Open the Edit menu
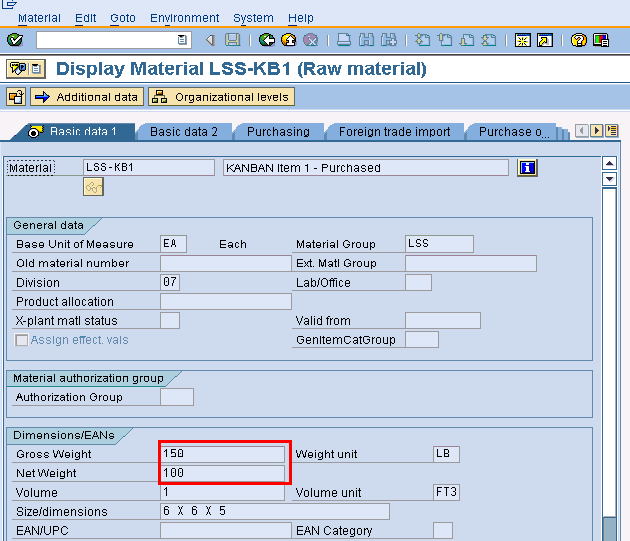 [86, 18]
